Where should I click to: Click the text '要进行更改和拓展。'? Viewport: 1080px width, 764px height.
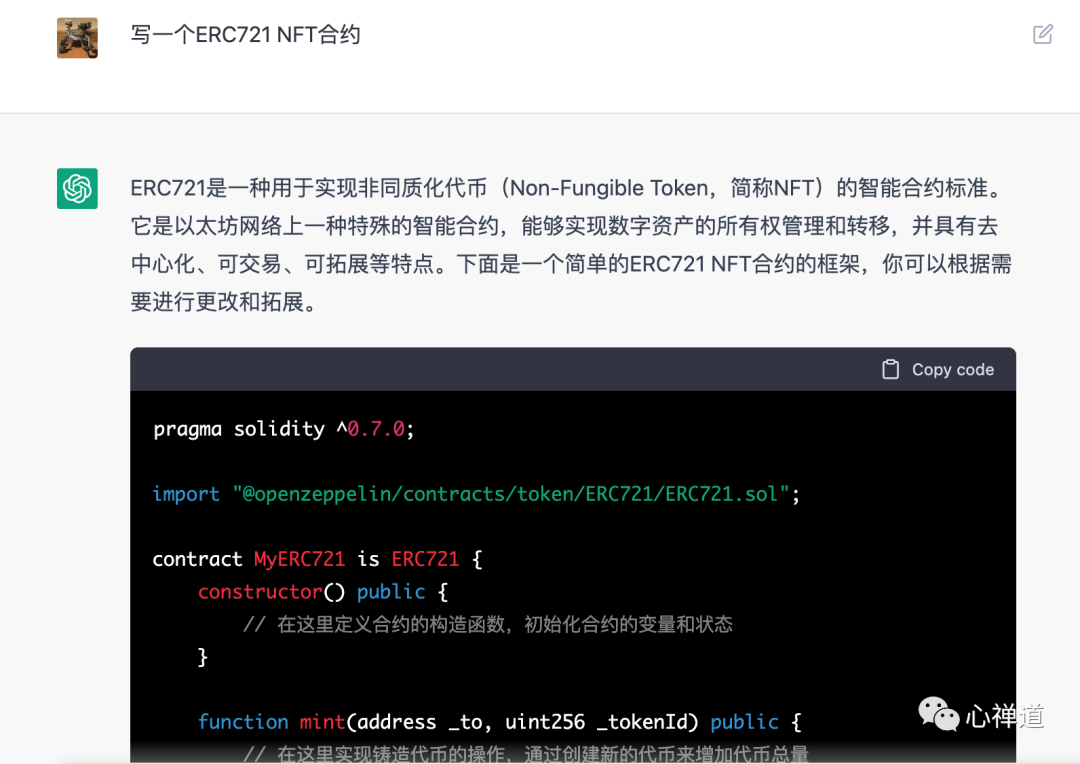(224, 302)
